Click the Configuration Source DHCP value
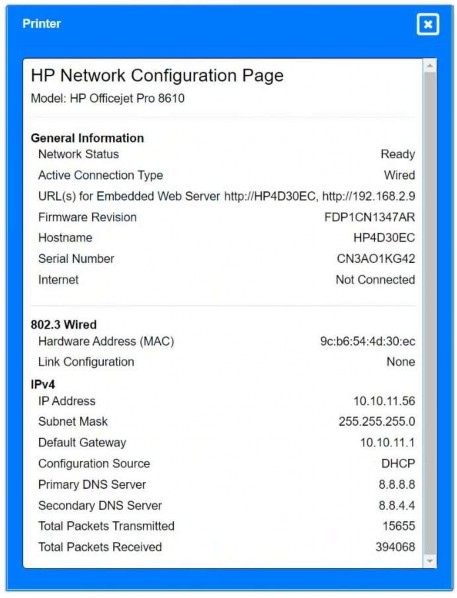The width and height of the screenshot is (457, 598). click(x=398, y=463)
